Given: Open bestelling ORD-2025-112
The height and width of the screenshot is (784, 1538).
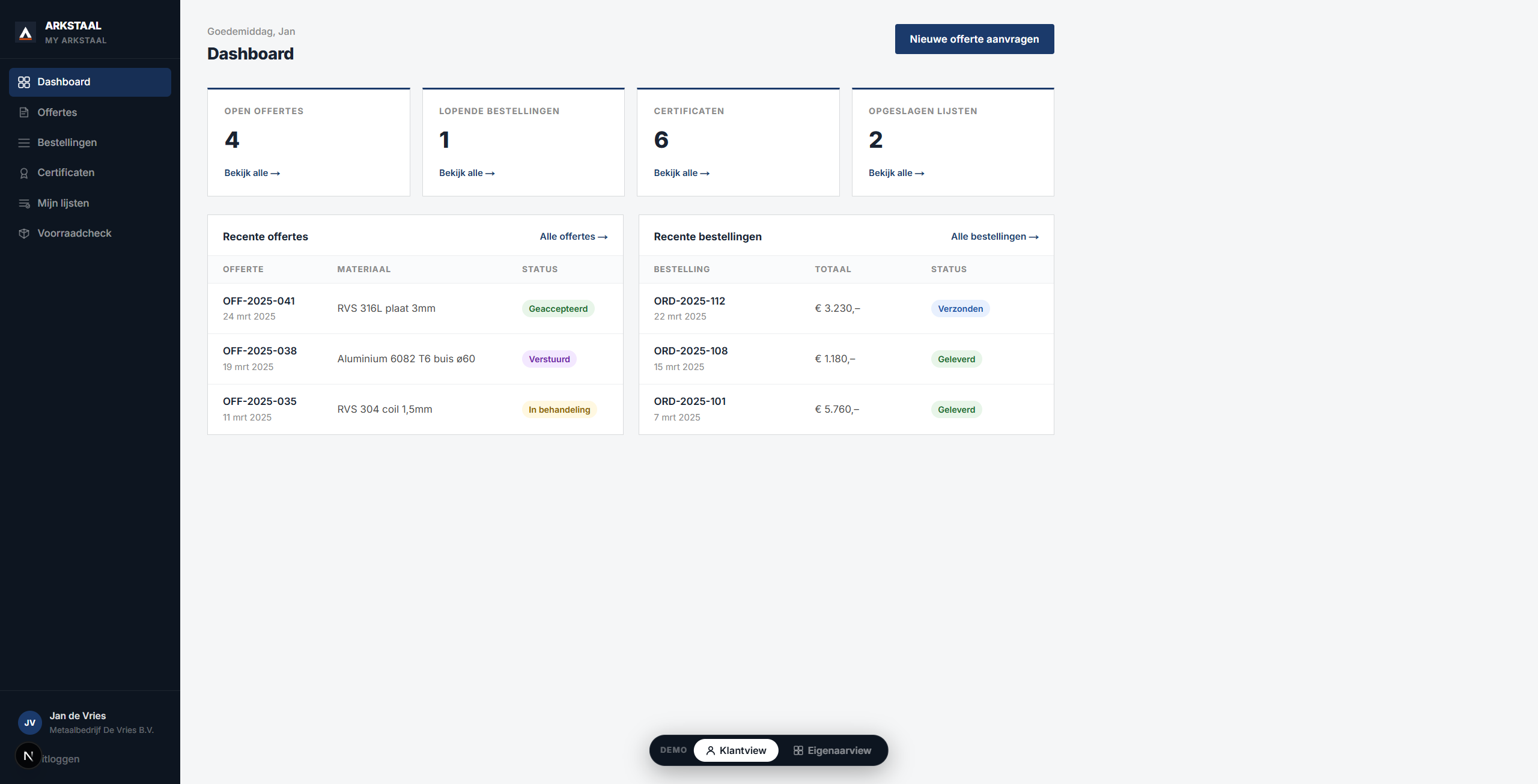Looking at the screenshot, I should 689,301.
